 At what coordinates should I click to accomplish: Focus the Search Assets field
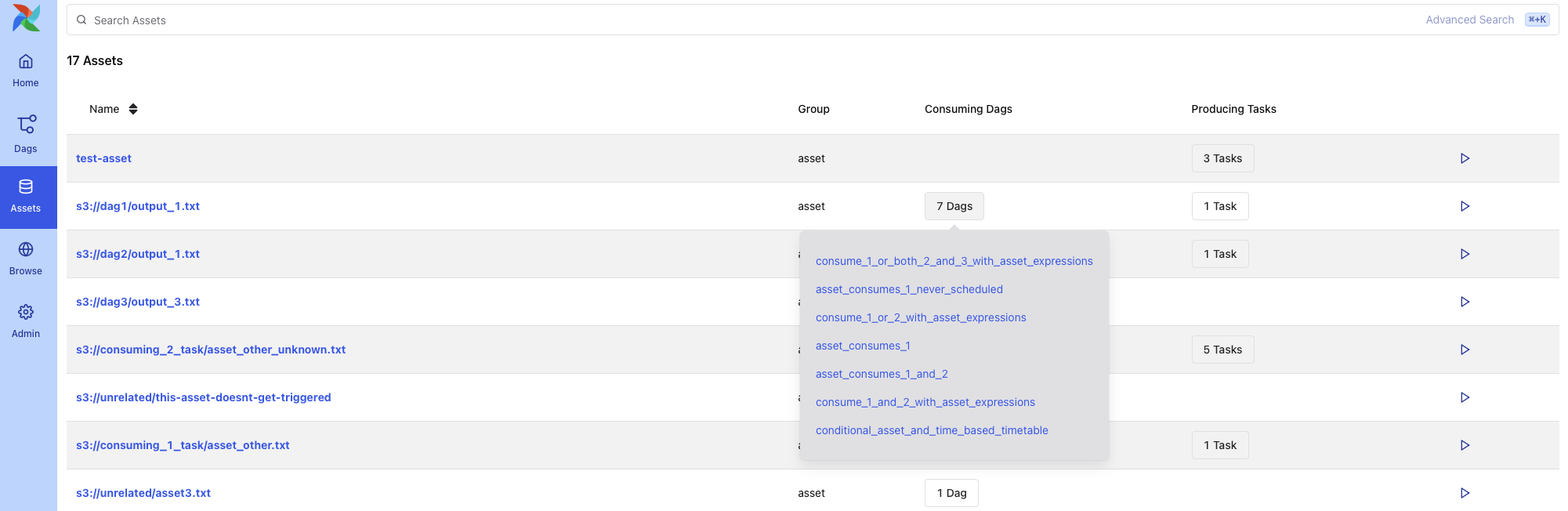pos(705,20)
